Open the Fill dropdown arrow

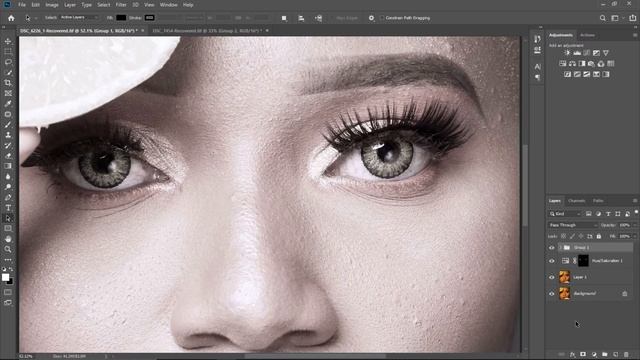[x=634, y=236]
